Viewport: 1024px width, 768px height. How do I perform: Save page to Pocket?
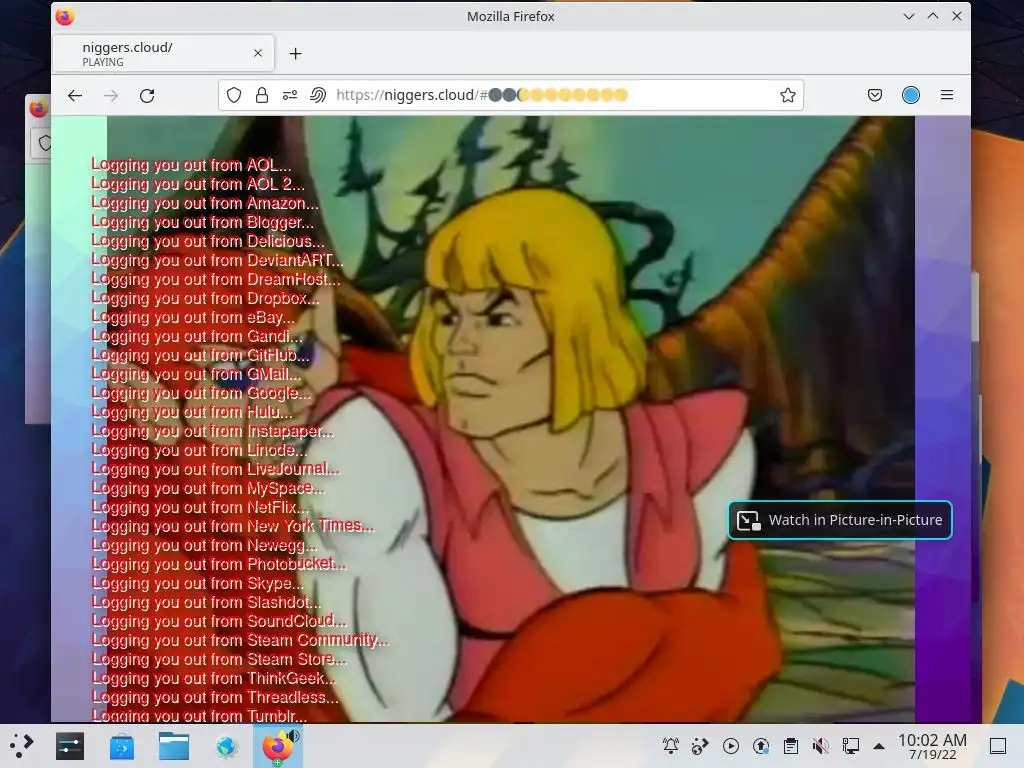[875, 95]
